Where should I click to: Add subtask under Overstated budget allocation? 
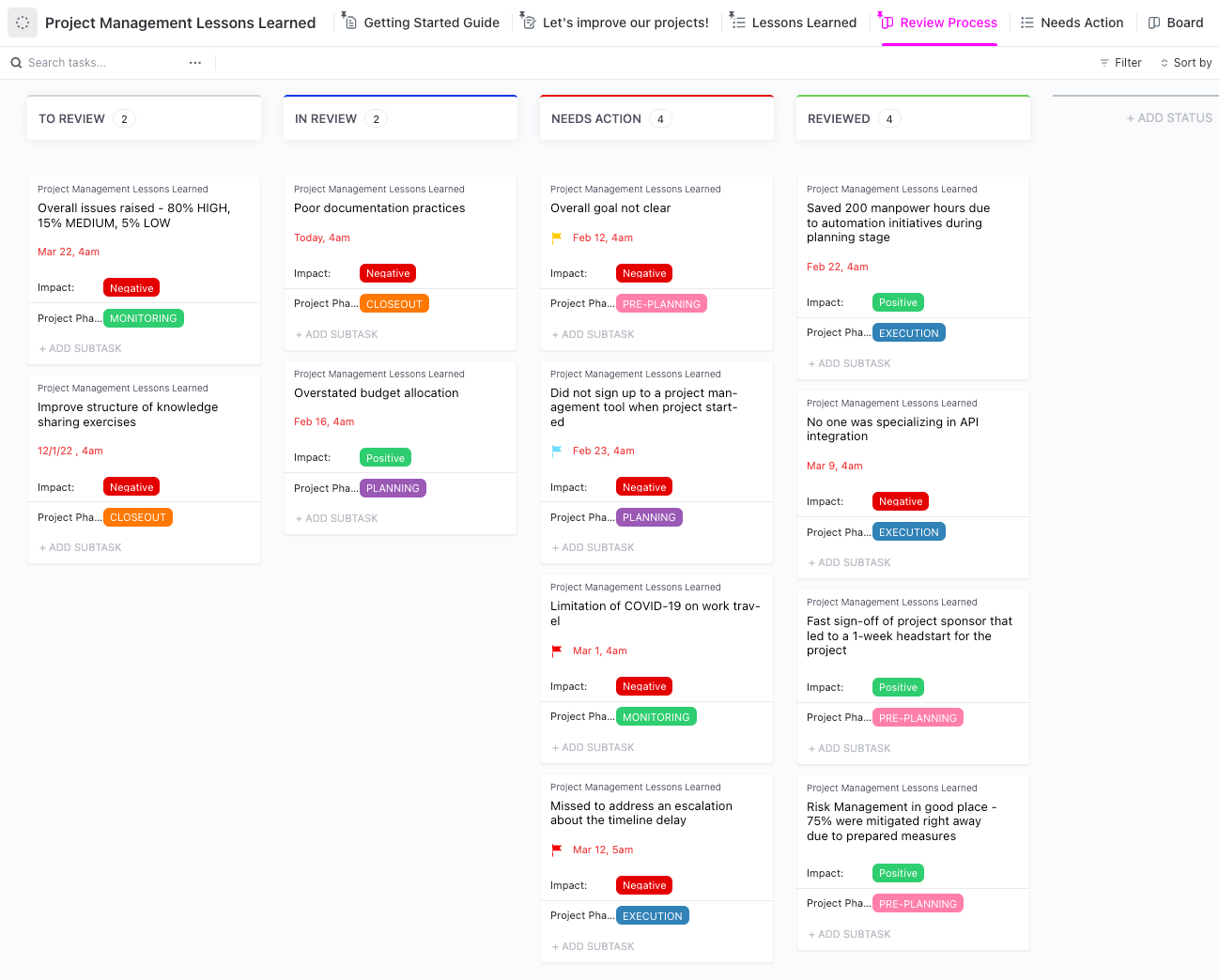(x=337, y=518)
